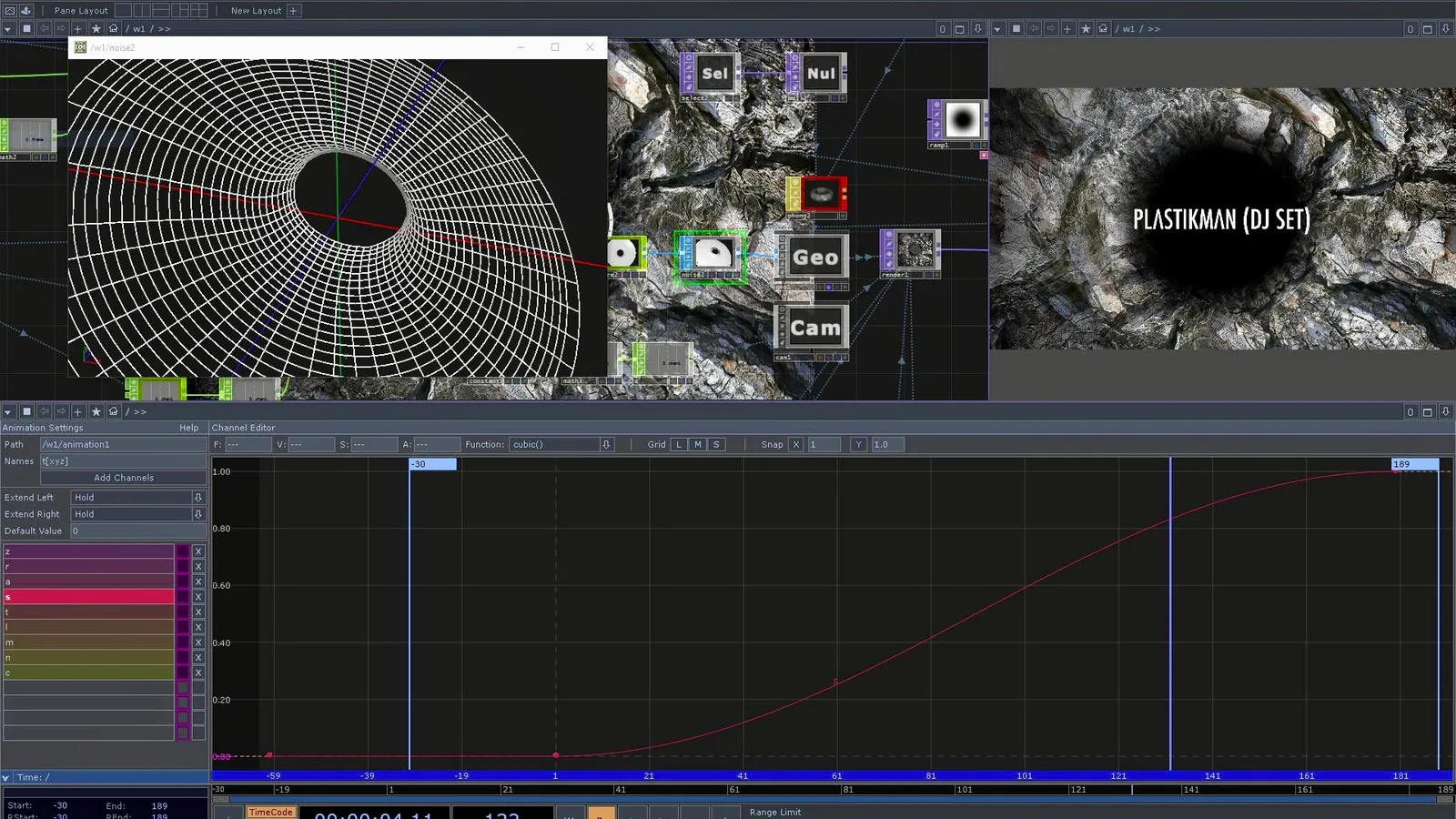Delete channel r with its X button

click(198, 566)
